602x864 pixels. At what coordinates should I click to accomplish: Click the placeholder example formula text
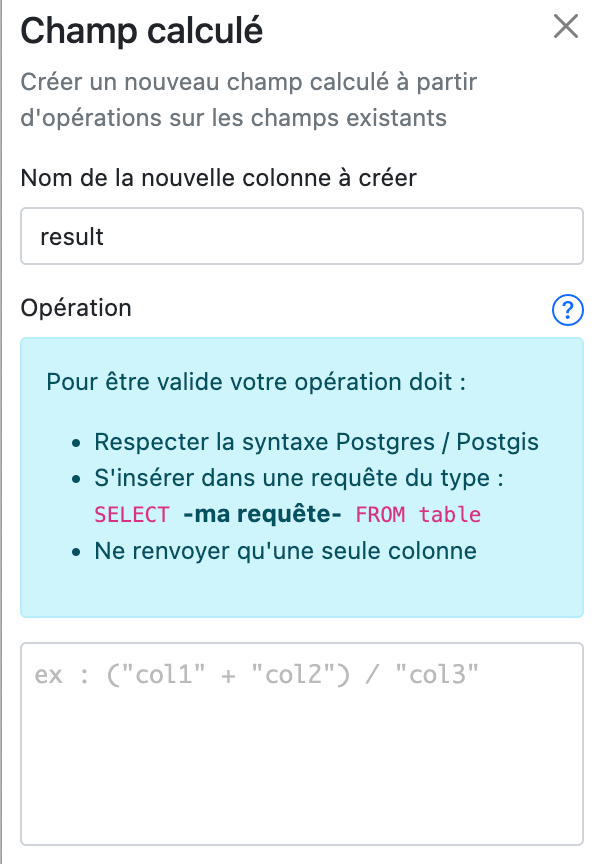257,675
